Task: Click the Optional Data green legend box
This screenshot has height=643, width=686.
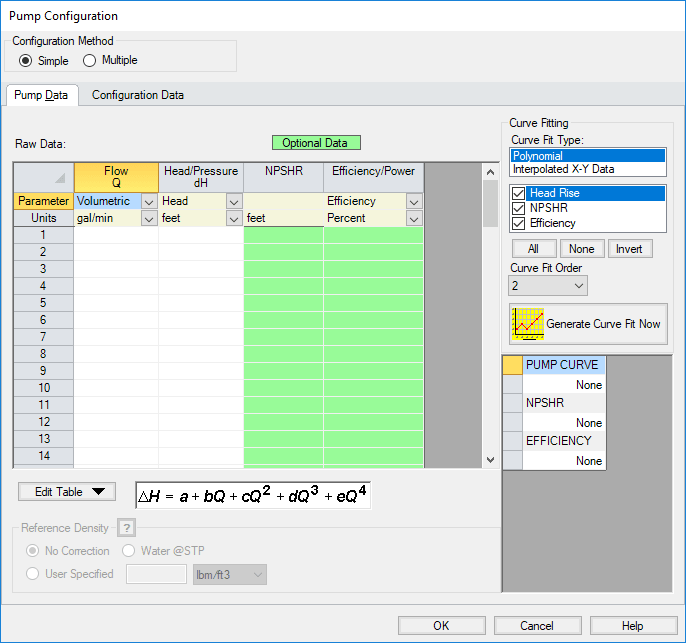Action: [316, 143]
